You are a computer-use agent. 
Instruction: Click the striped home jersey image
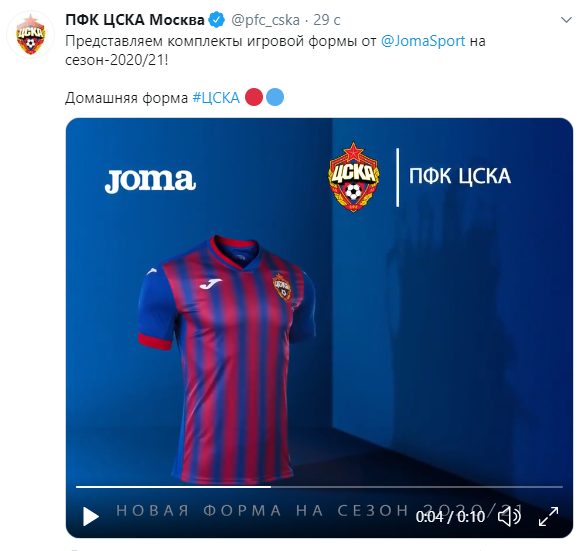[x=227, y=359]
